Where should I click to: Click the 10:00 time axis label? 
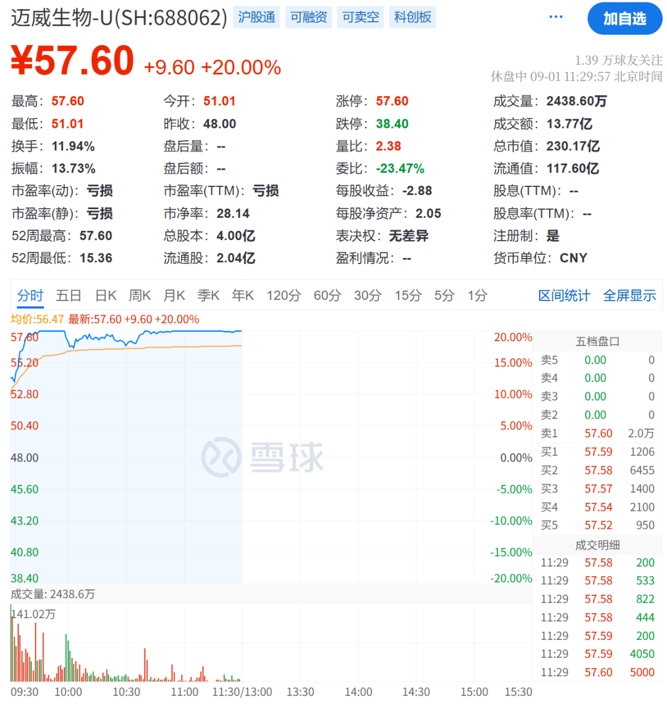pos(68,692)
